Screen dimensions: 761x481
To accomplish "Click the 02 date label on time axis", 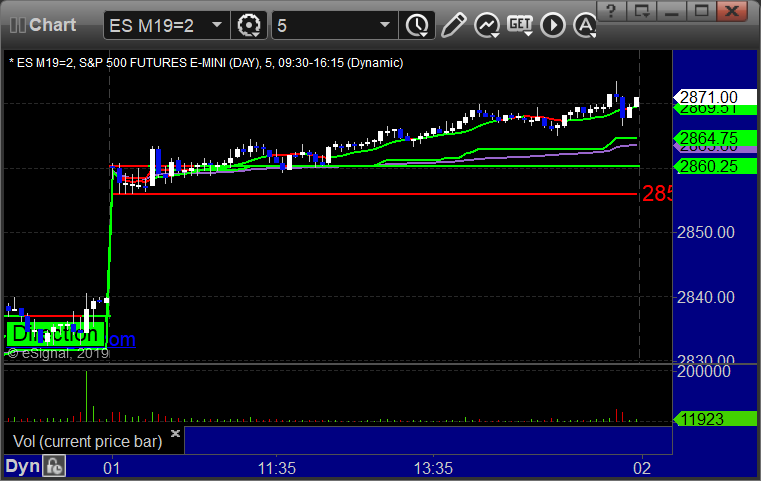I will [x=642, y=468].
